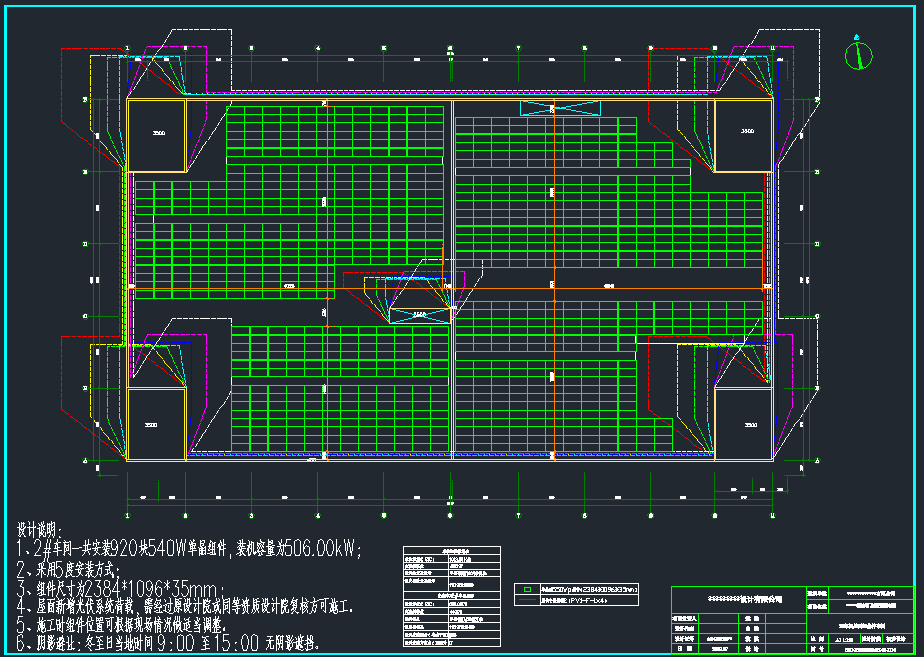Image resolution: width=924 pixels, height=657 pixels.
Task: Click the red cable line in legend
Action: 526,602
